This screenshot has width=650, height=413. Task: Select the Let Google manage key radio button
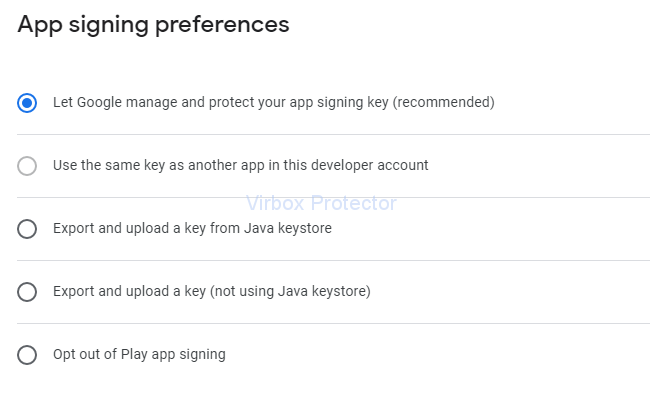point(27,102)
